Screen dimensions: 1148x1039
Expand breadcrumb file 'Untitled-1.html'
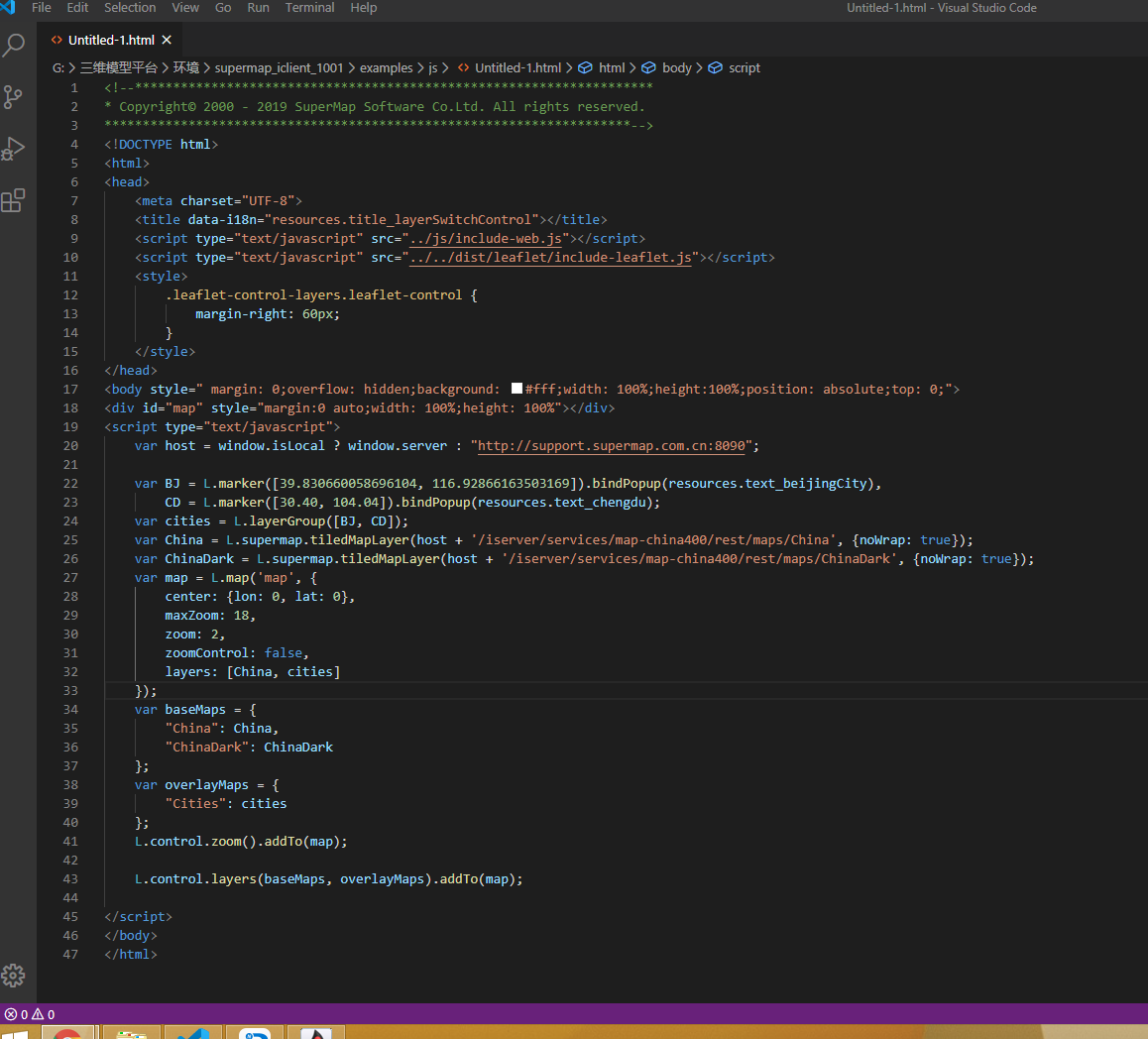[517, 68]
